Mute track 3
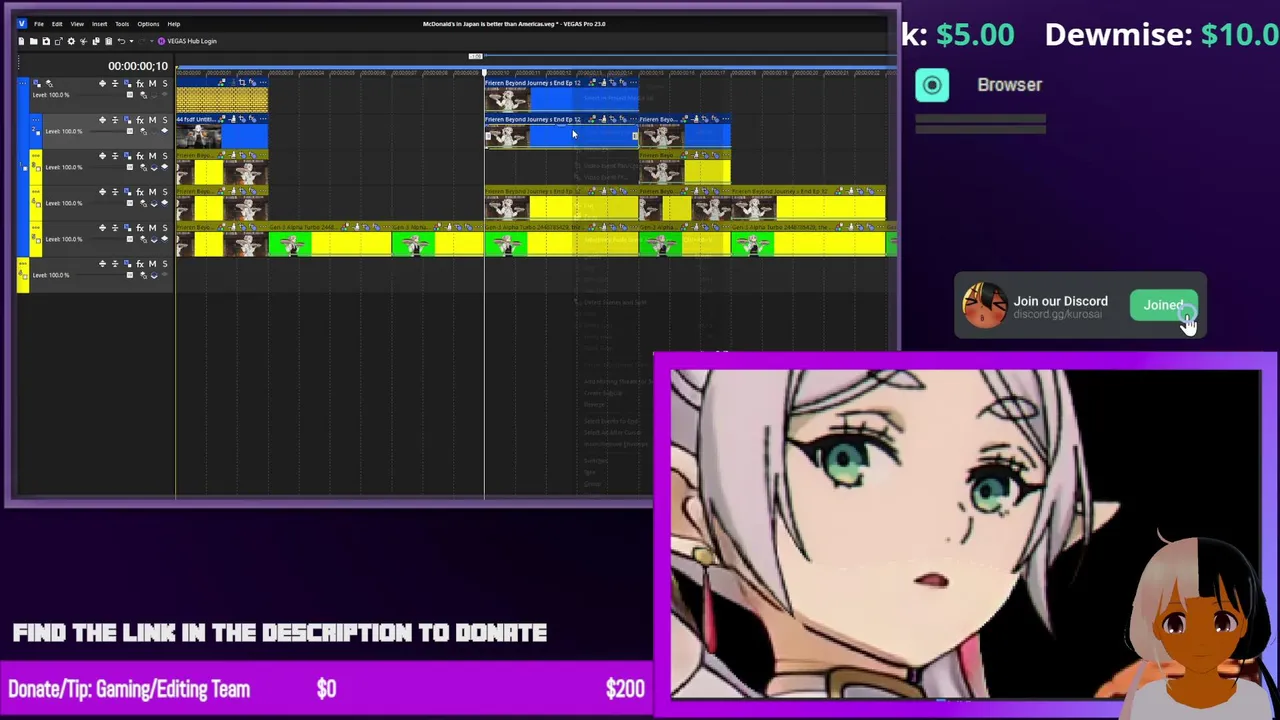This screenshot has width=1280, height=720. (x=152, y=156)
